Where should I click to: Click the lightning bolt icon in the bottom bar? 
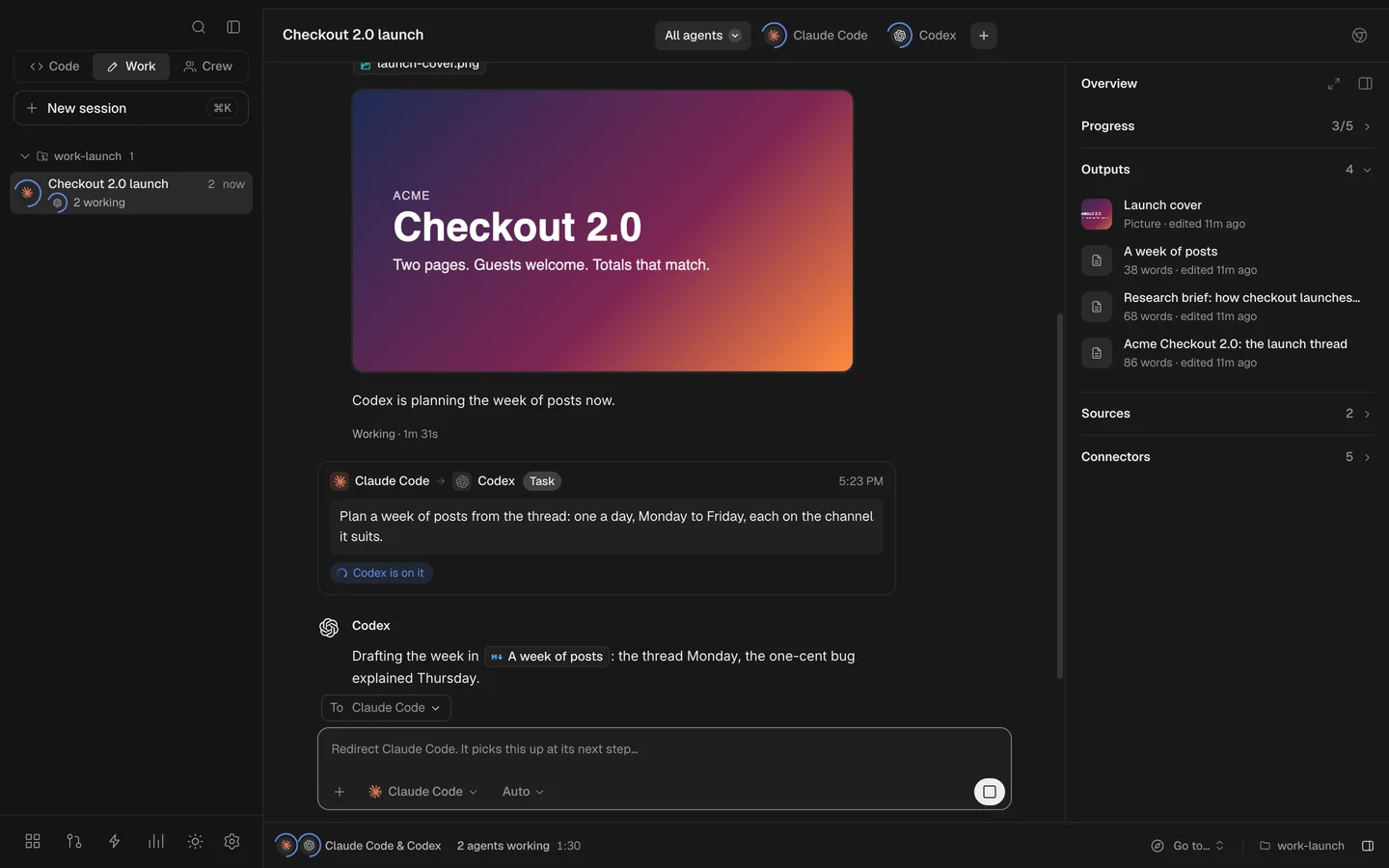tap(115, 841)
